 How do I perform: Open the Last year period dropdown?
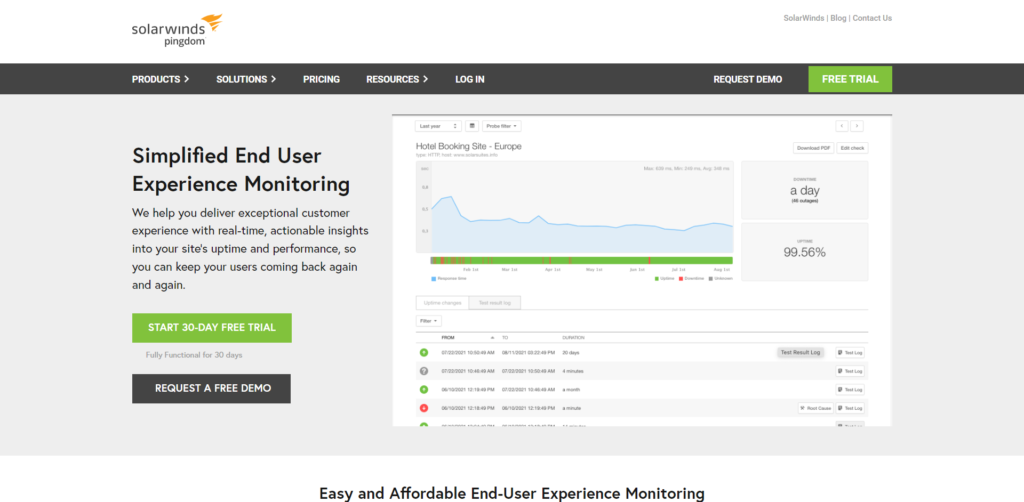click(x=438, y=126)
